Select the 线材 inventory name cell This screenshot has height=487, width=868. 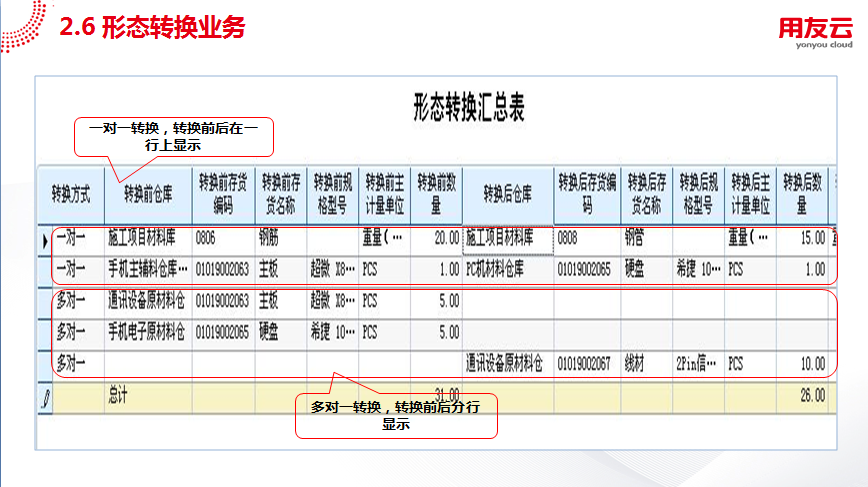pyautogui.click(x=647, y=365)
